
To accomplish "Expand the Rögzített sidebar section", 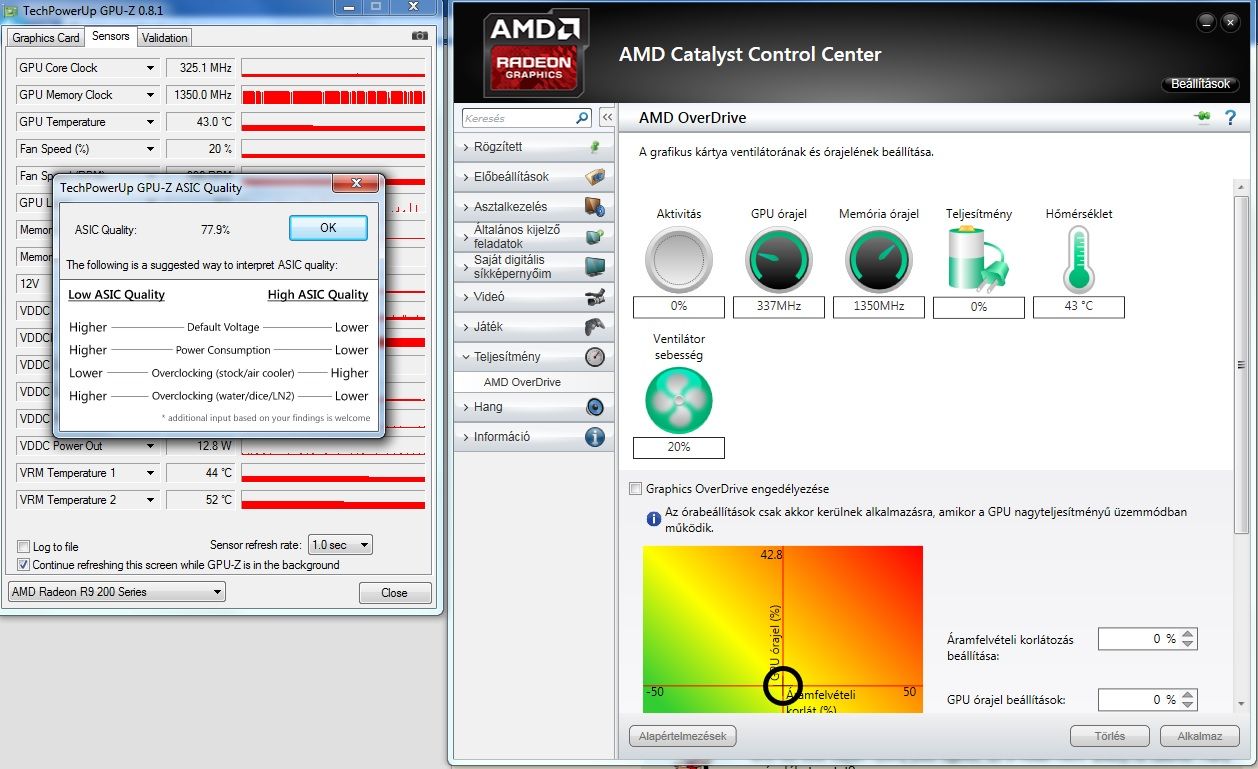I will pos(534,147).
